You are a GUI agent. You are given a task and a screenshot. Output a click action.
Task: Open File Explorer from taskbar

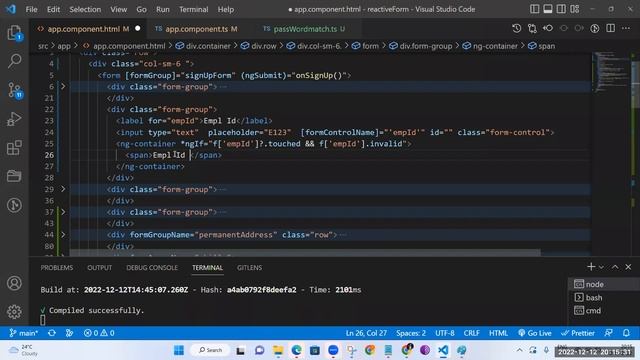click(x=278, y=350)
